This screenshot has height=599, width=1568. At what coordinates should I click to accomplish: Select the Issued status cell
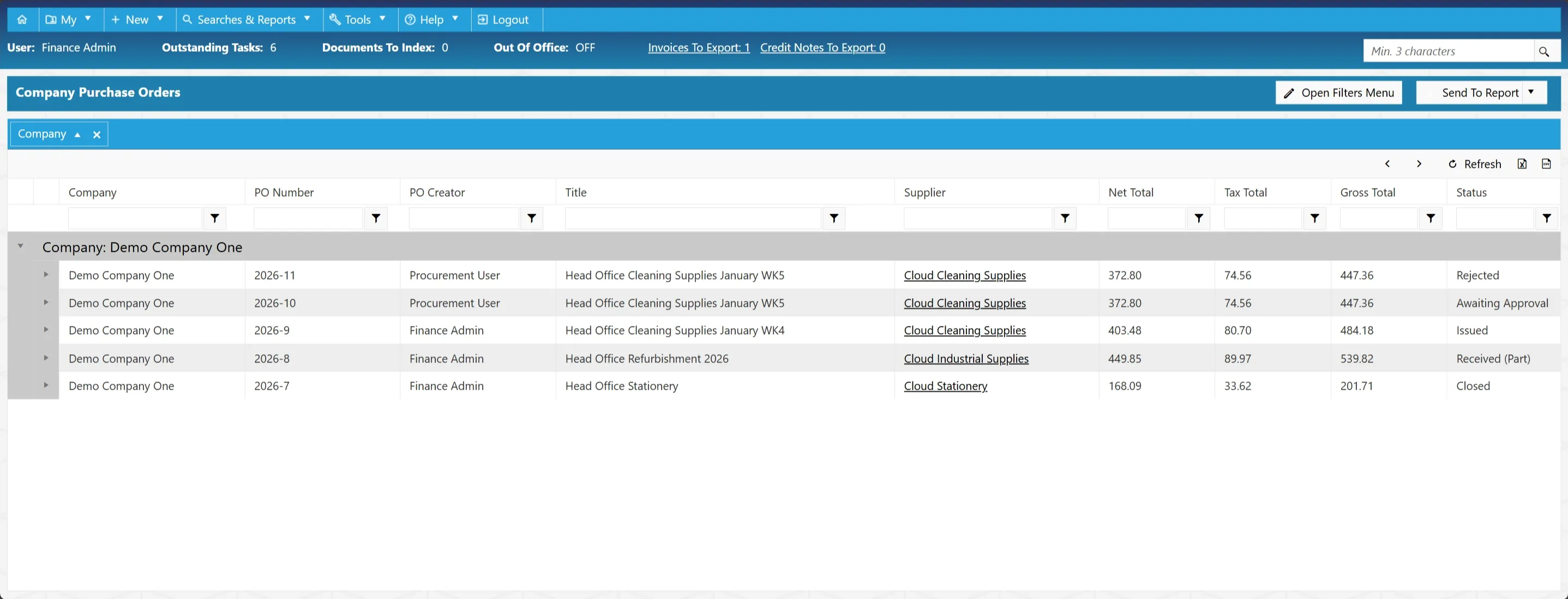[1503, 330]
